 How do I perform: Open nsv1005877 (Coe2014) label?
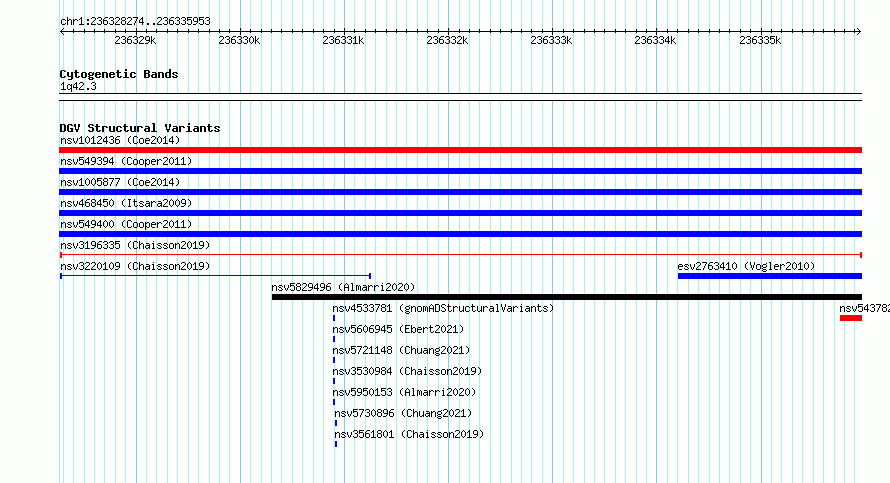(120, 182)
